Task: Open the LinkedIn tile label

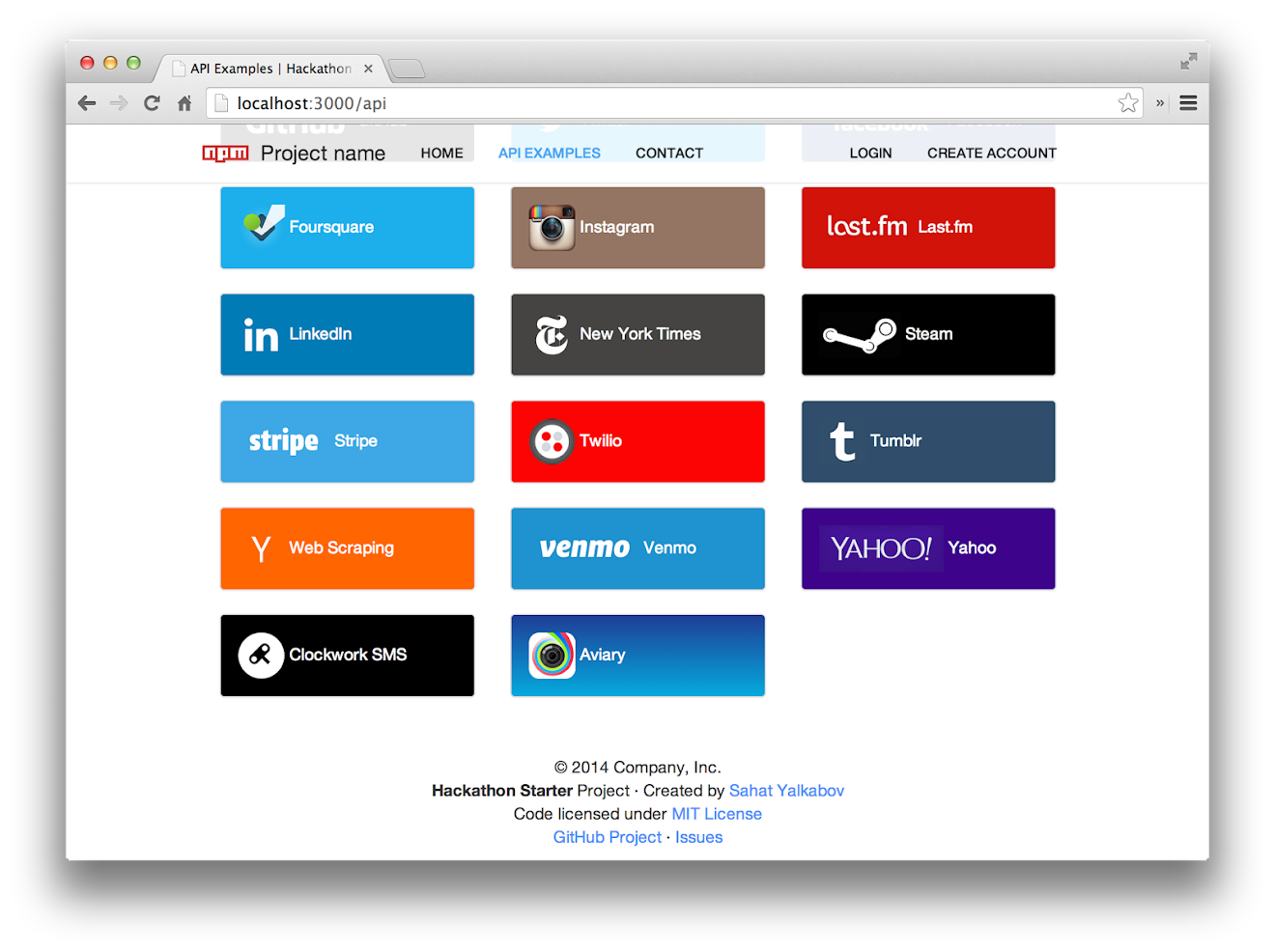Action: click(320, 334)
